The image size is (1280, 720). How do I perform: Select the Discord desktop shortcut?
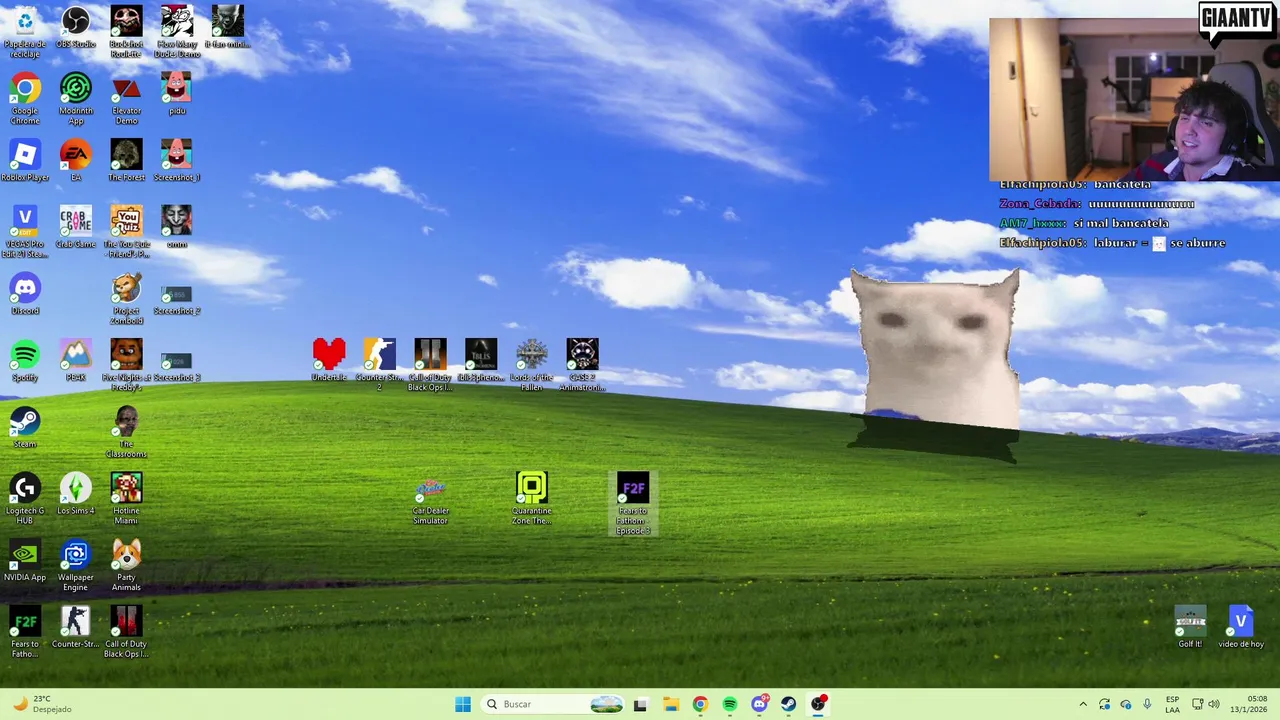tap(25, 294)
